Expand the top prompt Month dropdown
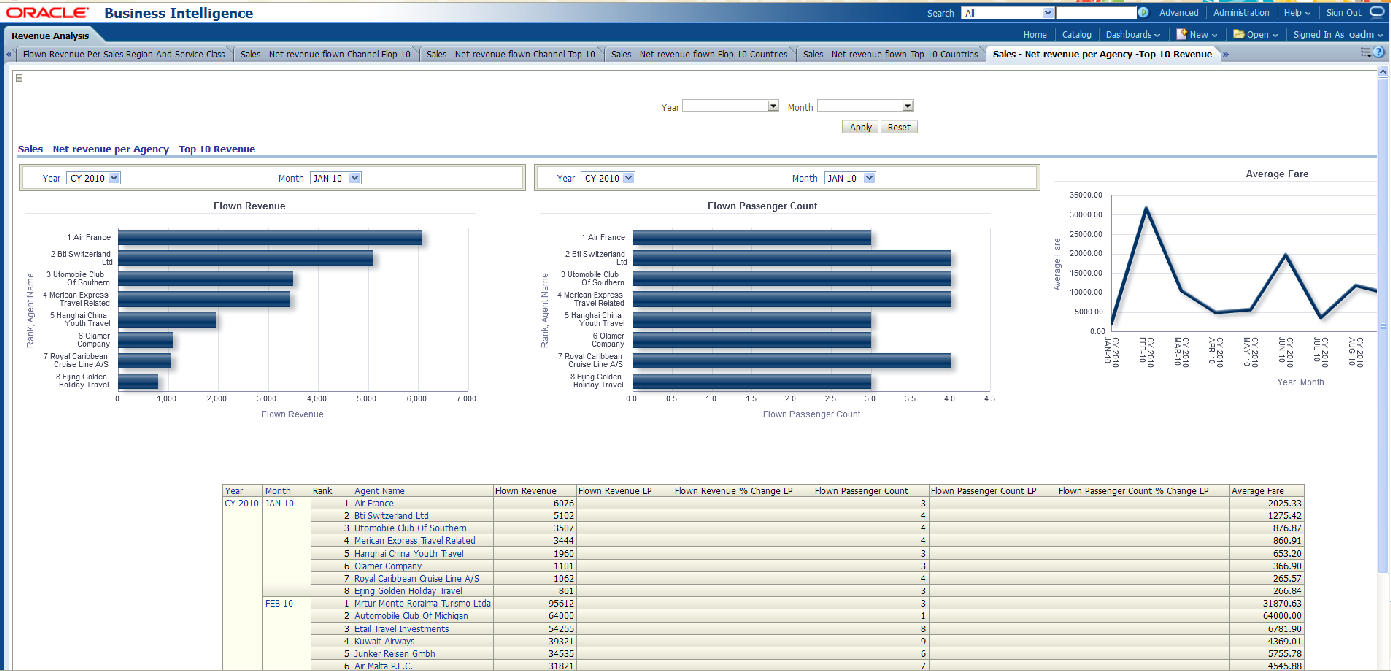1391x671 pixels. (907, 106)
